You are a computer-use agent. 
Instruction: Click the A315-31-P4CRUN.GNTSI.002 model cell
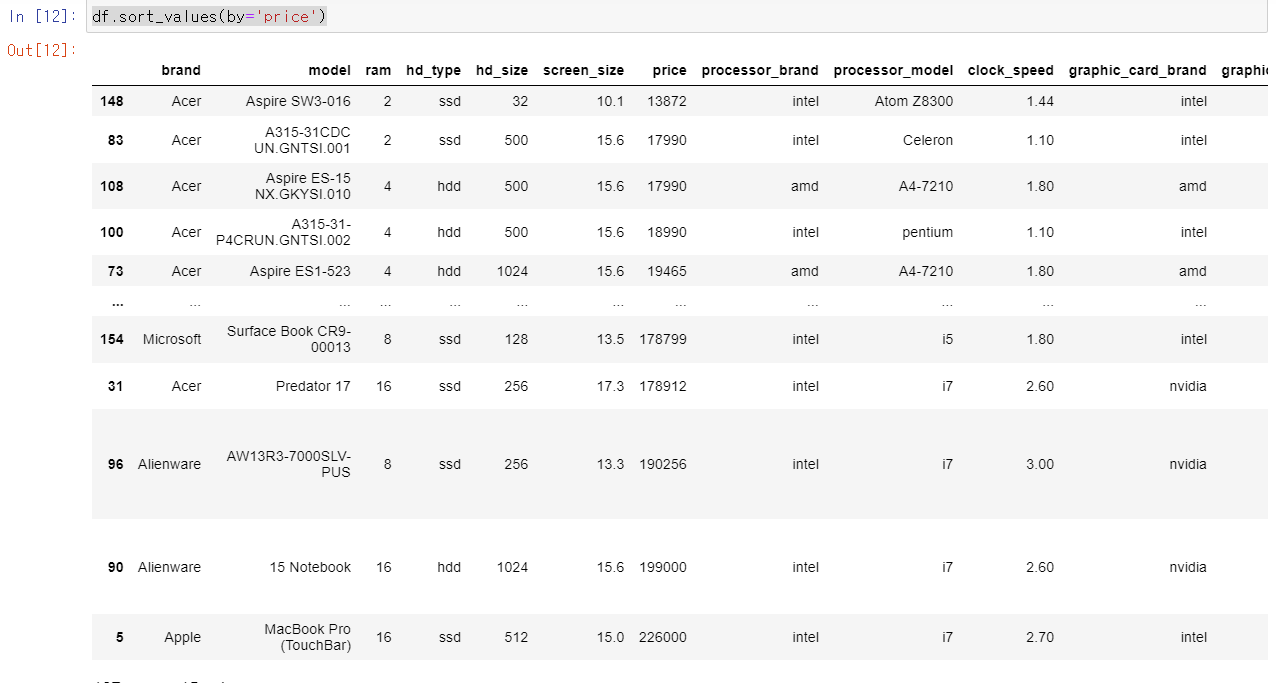[283, 232]
